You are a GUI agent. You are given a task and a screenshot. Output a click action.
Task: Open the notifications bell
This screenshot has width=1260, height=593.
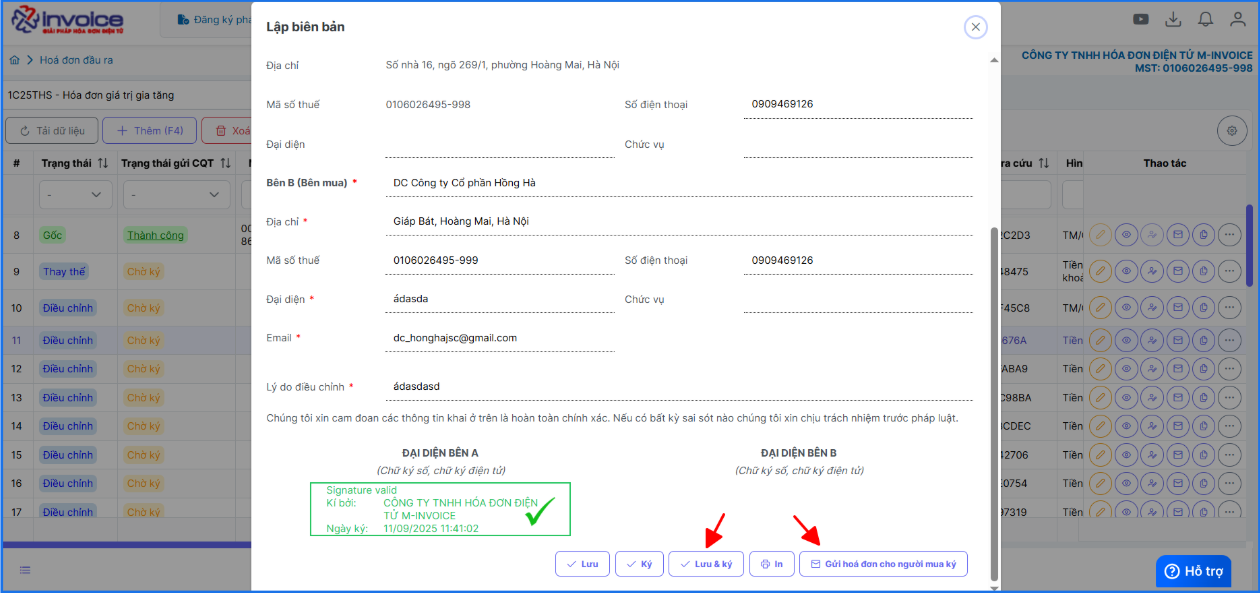[1206, 19]
